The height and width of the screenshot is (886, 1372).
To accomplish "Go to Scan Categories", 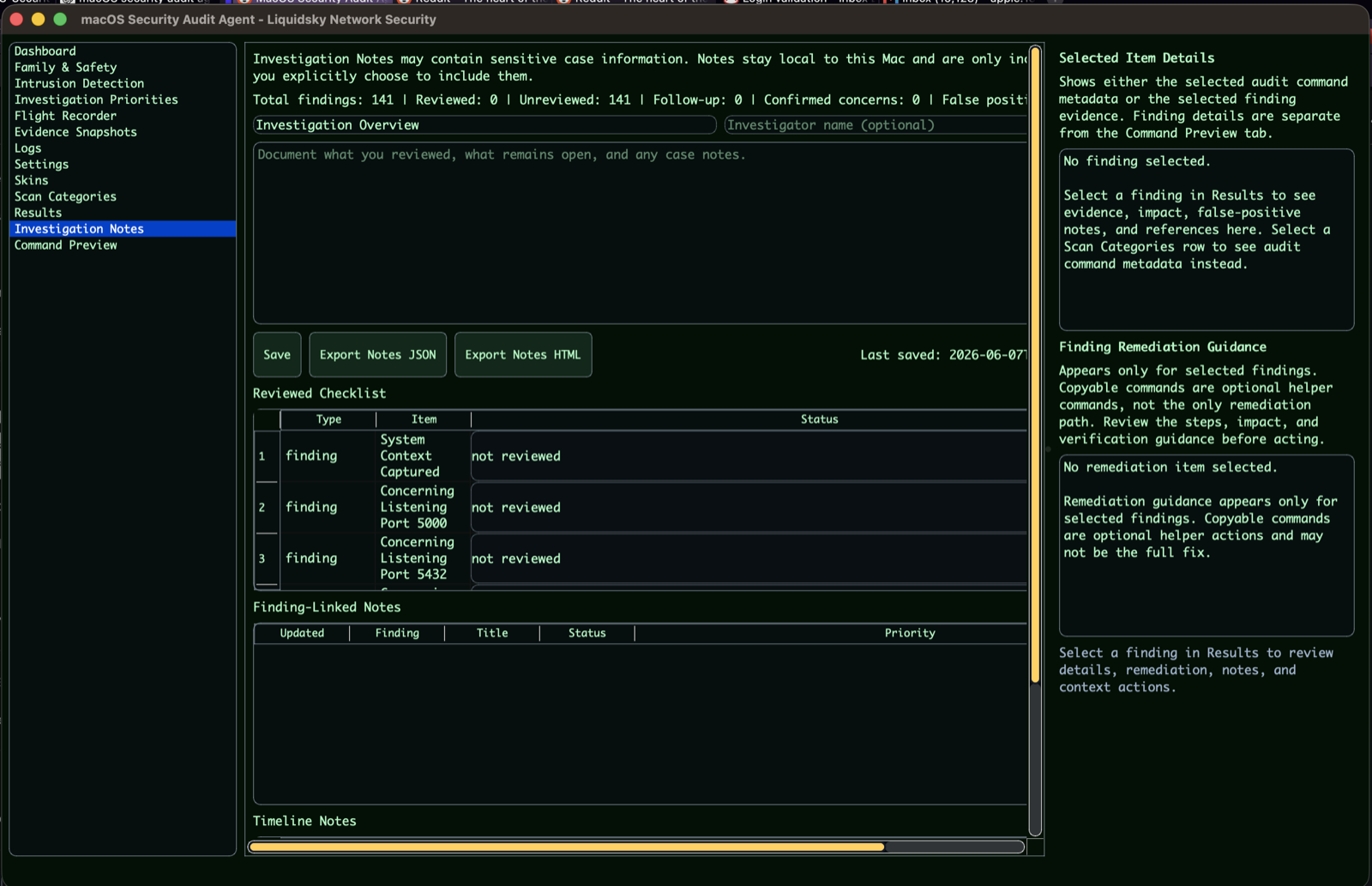I will point(123,196).
